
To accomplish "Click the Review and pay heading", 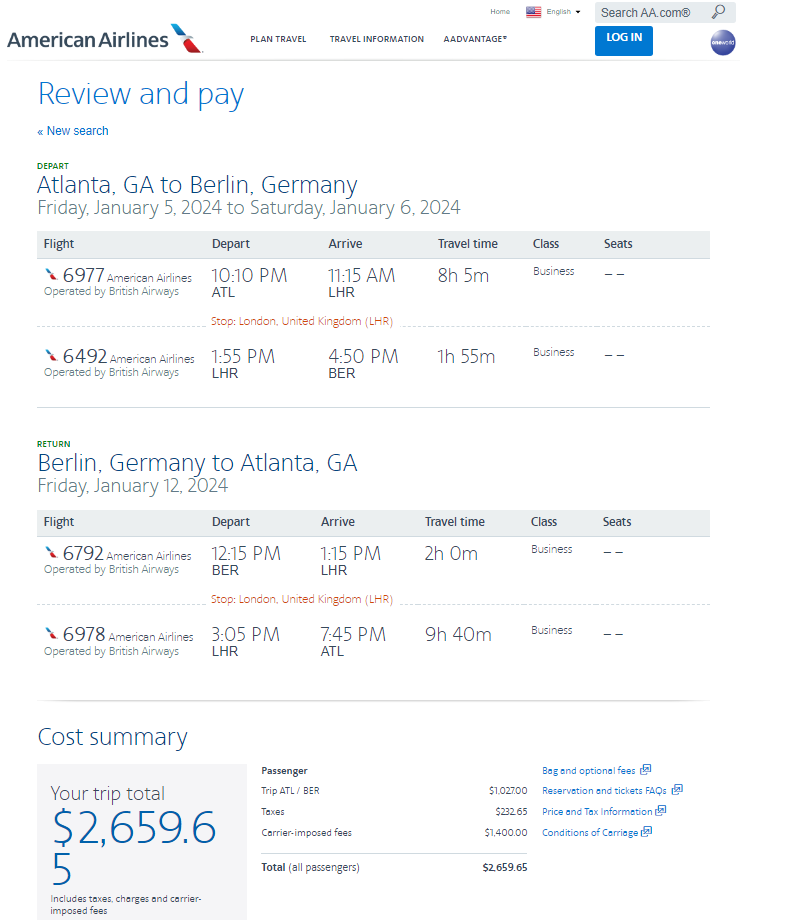I will pos(141,94).
